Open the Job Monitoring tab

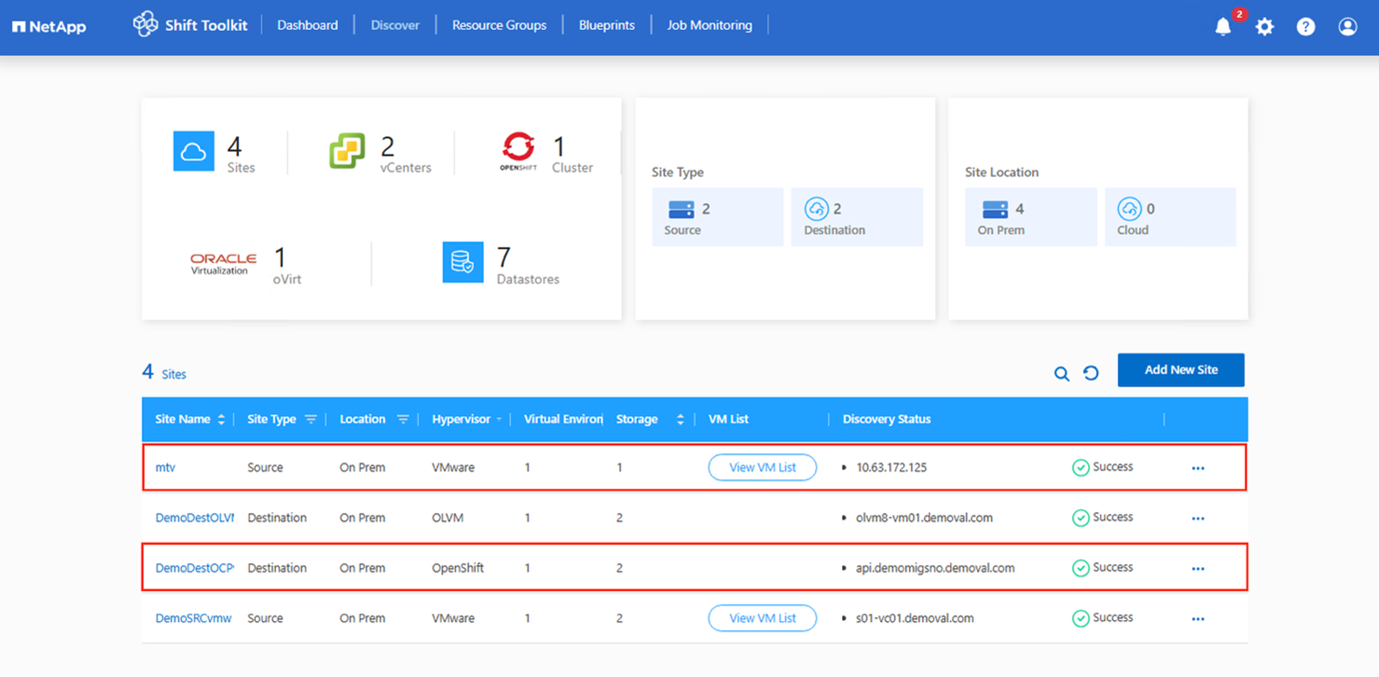(x=709, y=25)
